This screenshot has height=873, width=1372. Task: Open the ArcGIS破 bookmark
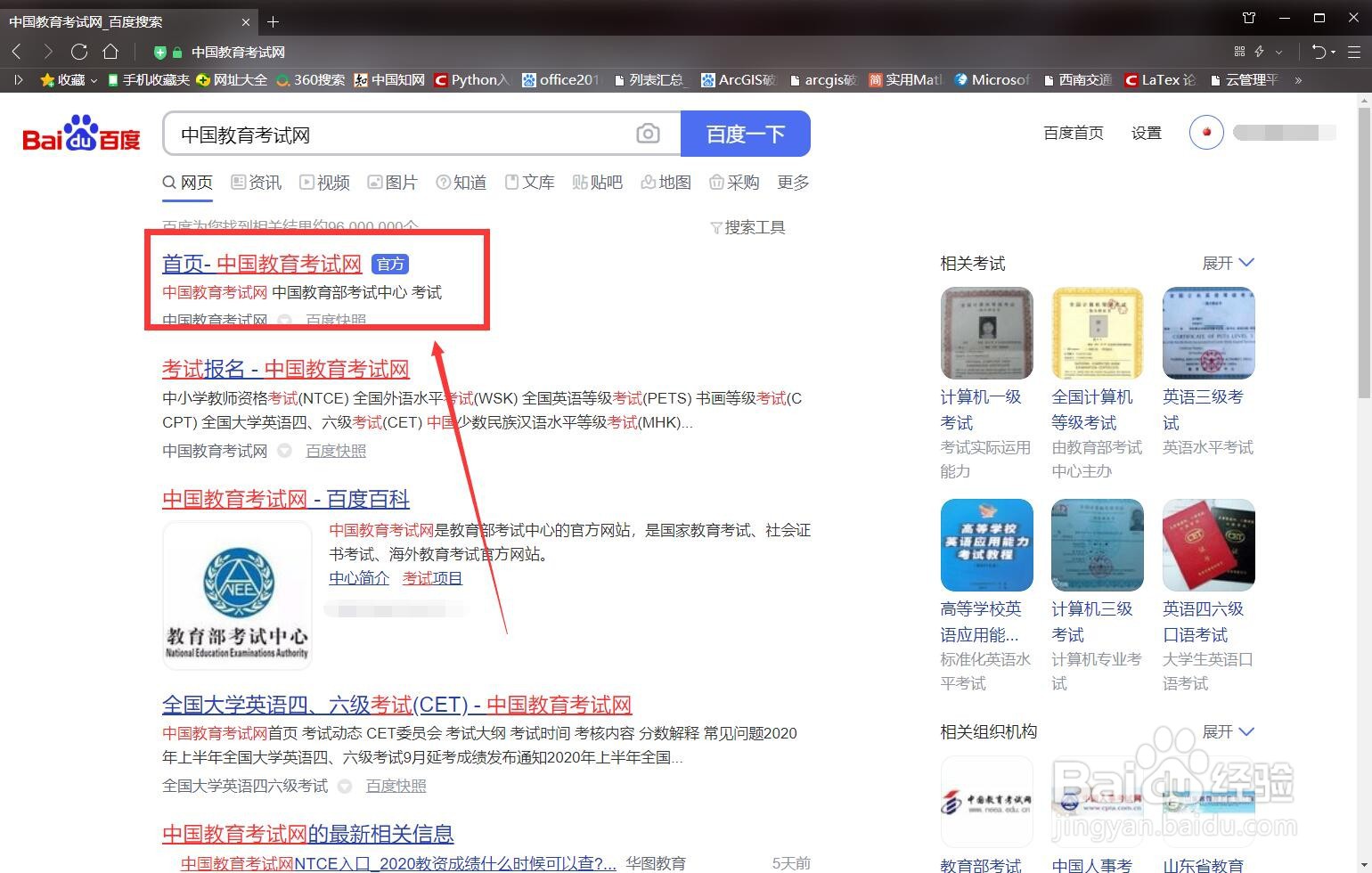click(739, 80)
